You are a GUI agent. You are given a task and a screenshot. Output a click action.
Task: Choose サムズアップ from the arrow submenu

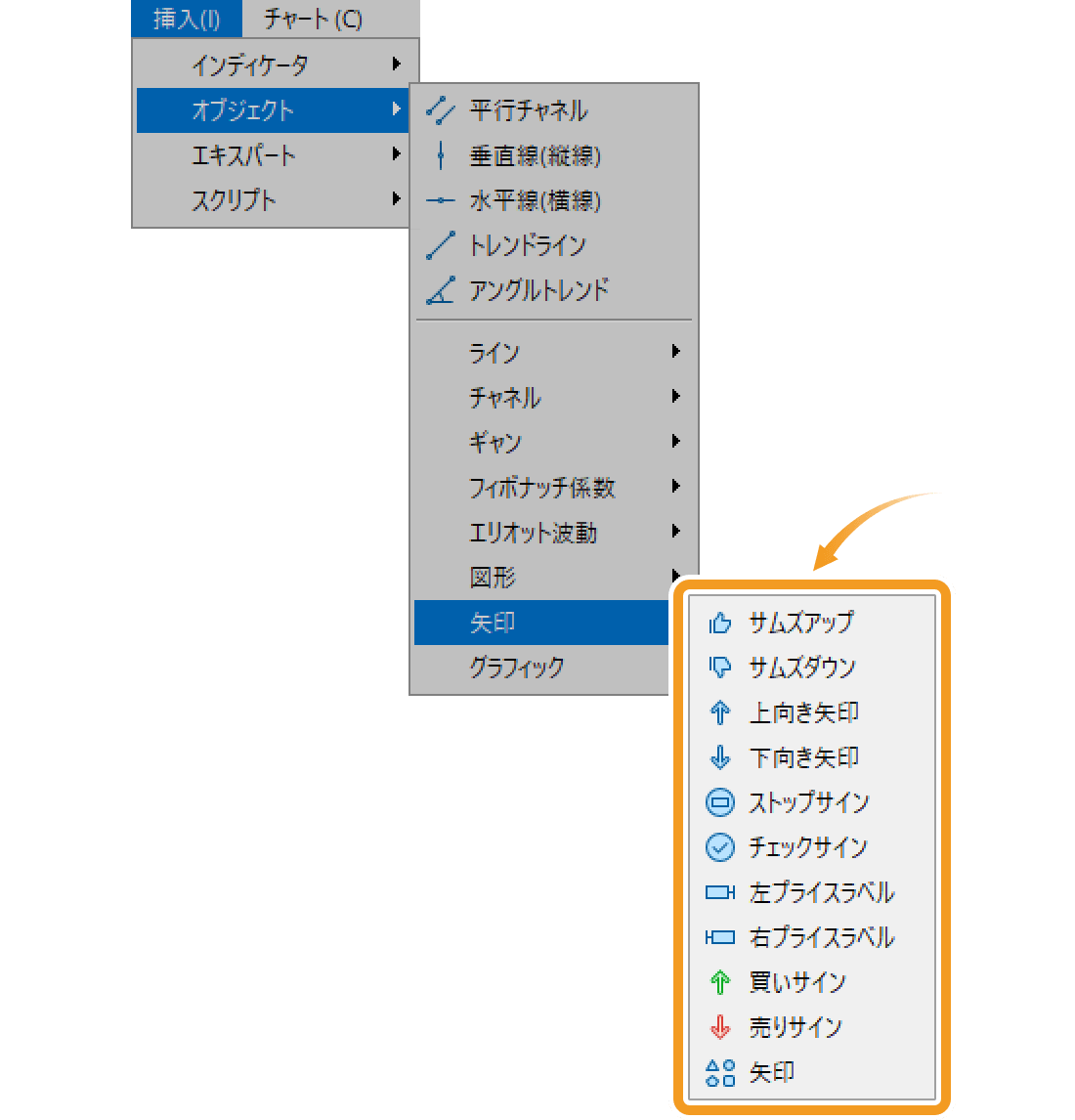point(812,623)
